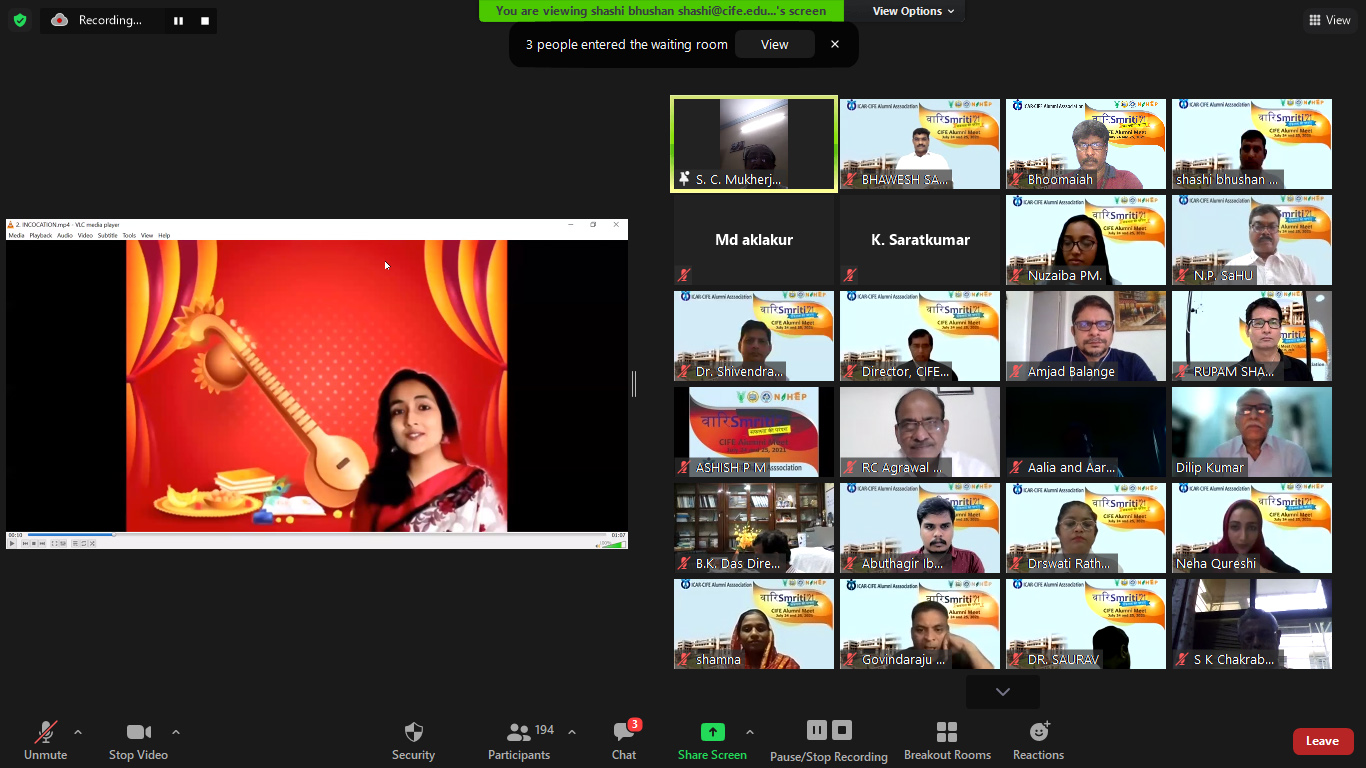Click View in the waiting room notification
This screenshot has width=1366, height=768.
774,44
